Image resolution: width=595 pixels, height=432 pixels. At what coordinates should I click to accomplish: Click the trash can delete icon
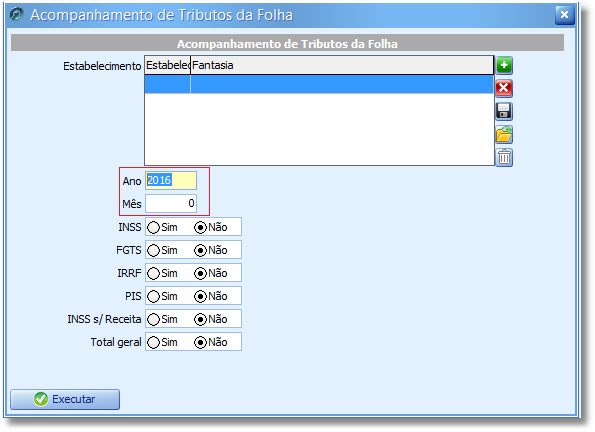pos(504,157)
